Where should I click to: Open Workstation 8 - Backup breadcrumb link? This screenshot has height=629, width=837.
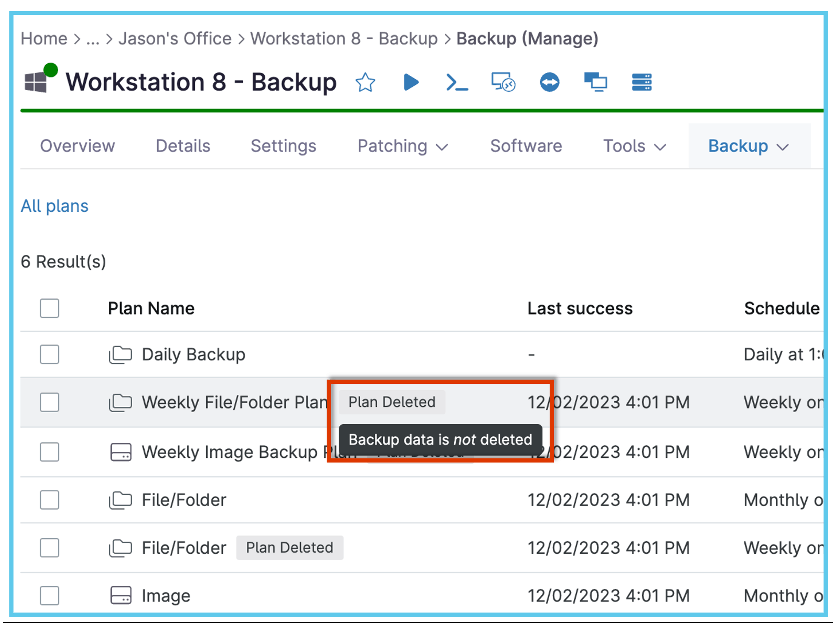point(344,38)
